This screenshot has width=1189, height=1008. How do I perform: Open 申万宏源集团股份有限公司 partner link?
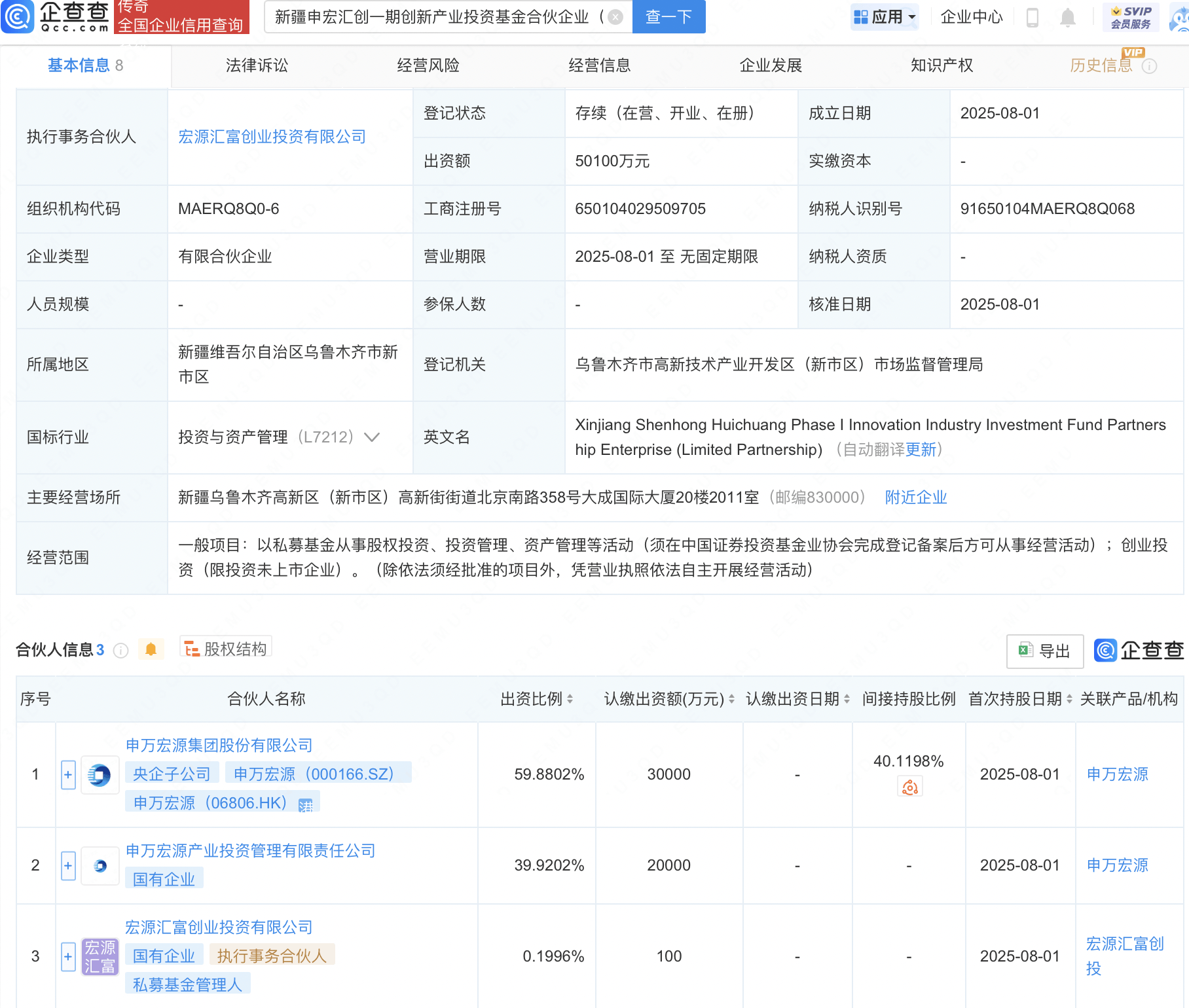click(x=219, y=746)
